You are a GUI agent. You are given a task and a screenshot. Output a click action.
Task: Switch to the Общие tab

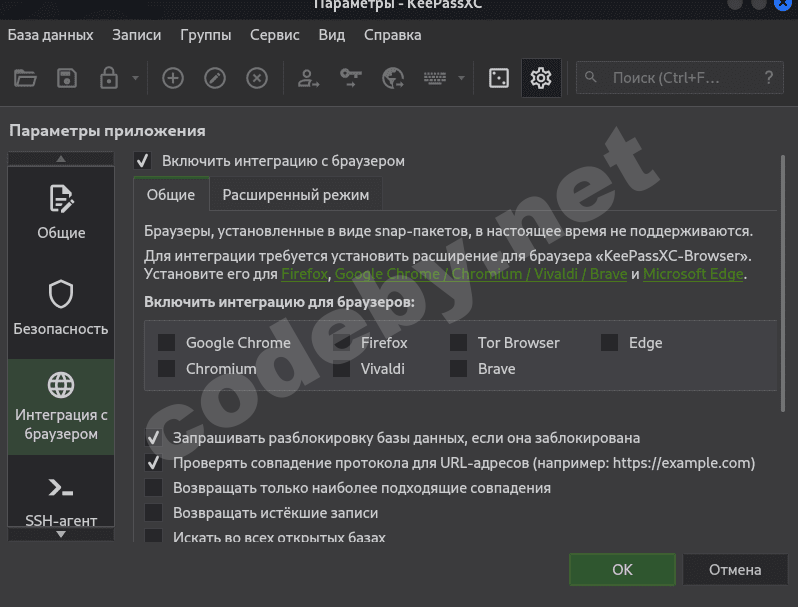(x=171, y=194)
